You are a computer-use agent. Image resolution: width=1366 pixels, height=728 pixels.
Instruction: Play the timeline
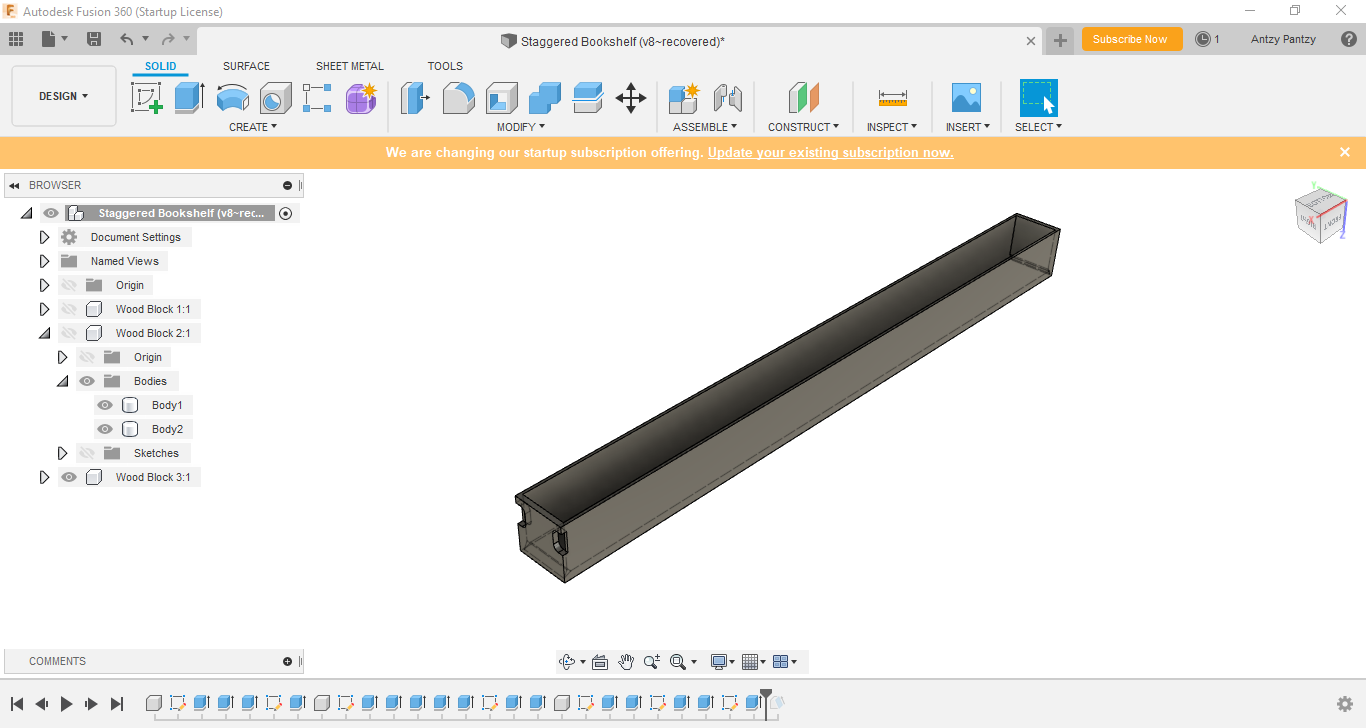click(x=67, y=704)
